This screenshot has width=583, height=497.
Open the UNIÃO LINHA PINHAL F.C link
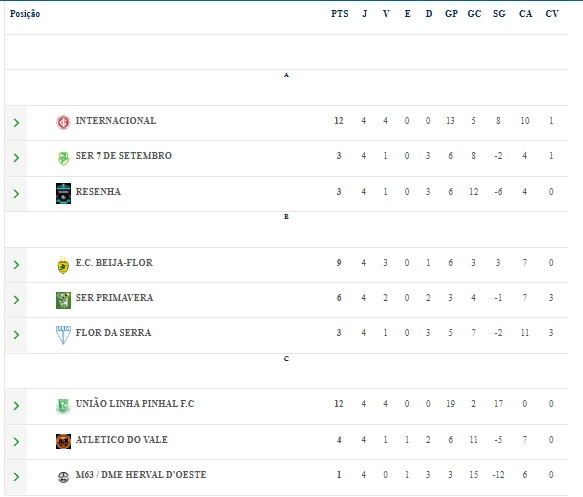coord(135,403)
